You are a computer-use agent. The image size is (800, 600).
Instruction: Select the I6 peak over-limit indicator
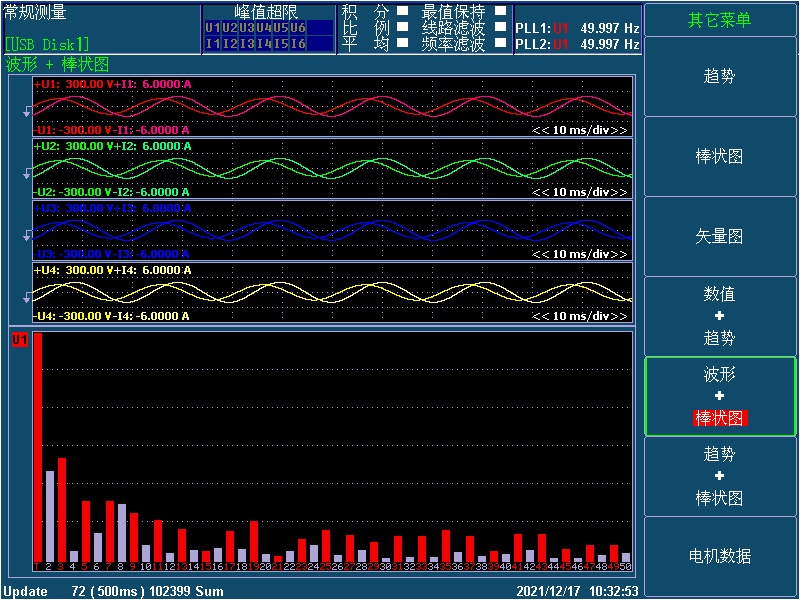pos(298,44)
